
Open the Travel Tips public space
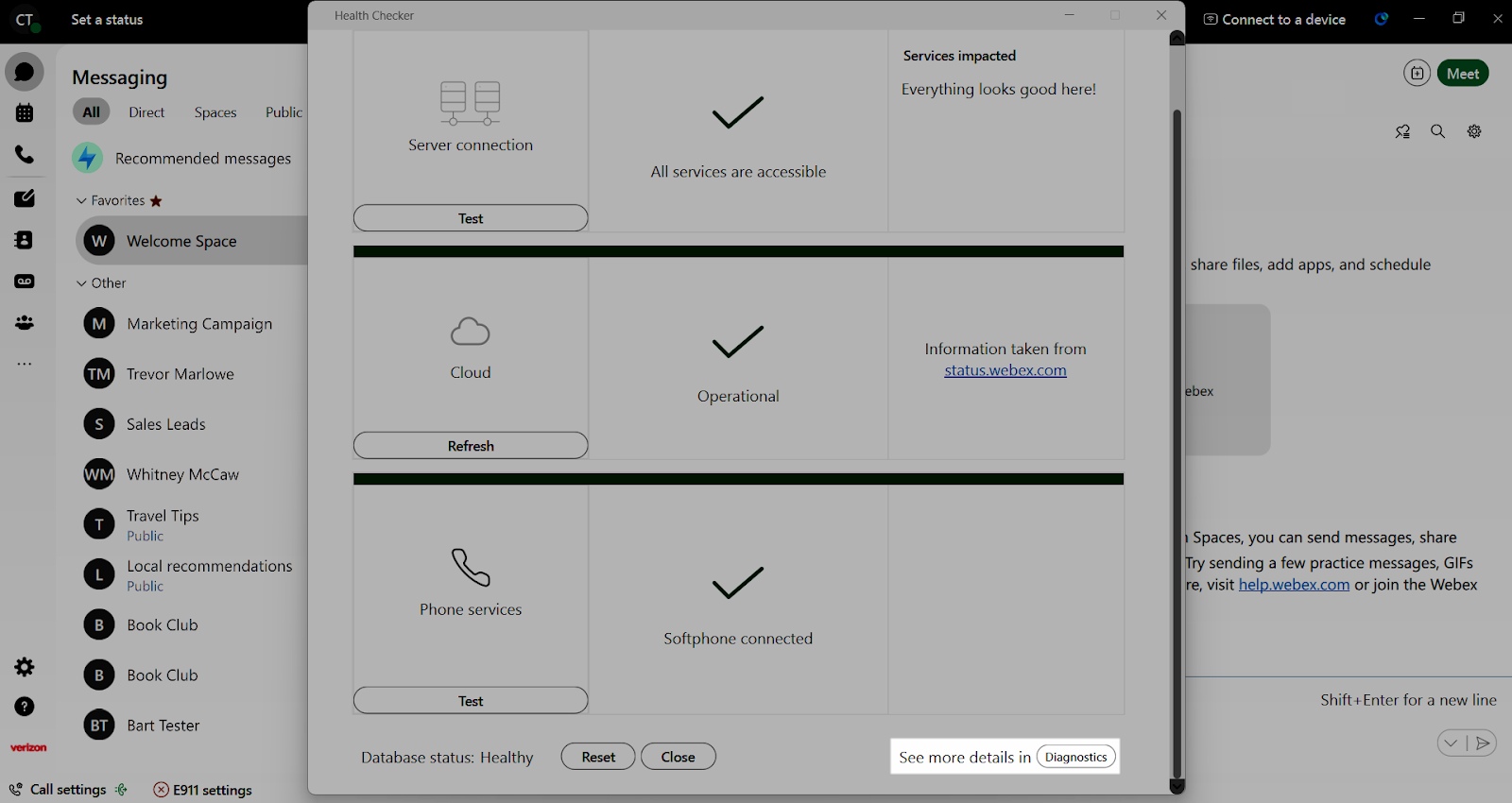[192, 524]
